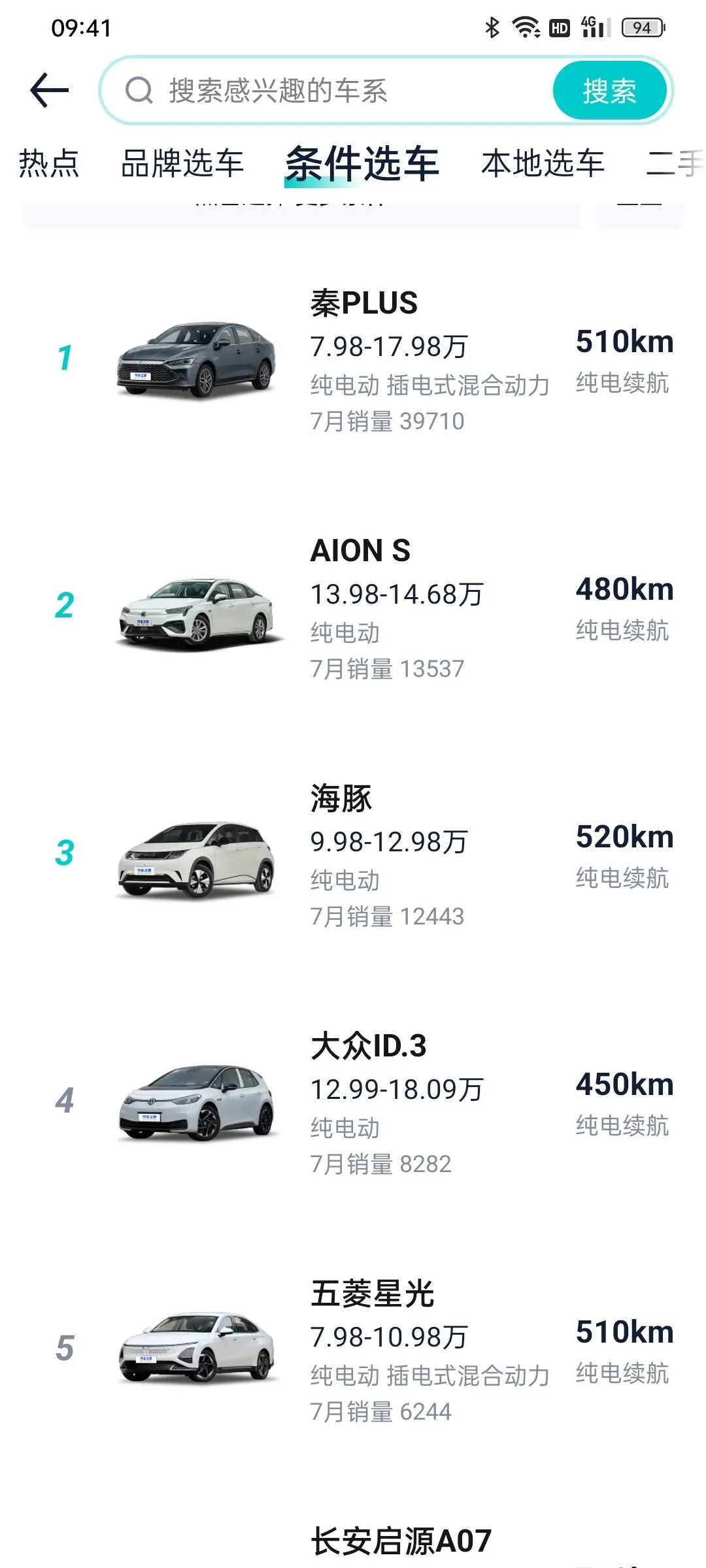Click the teal 搜索 button

(x=609, y=91)
